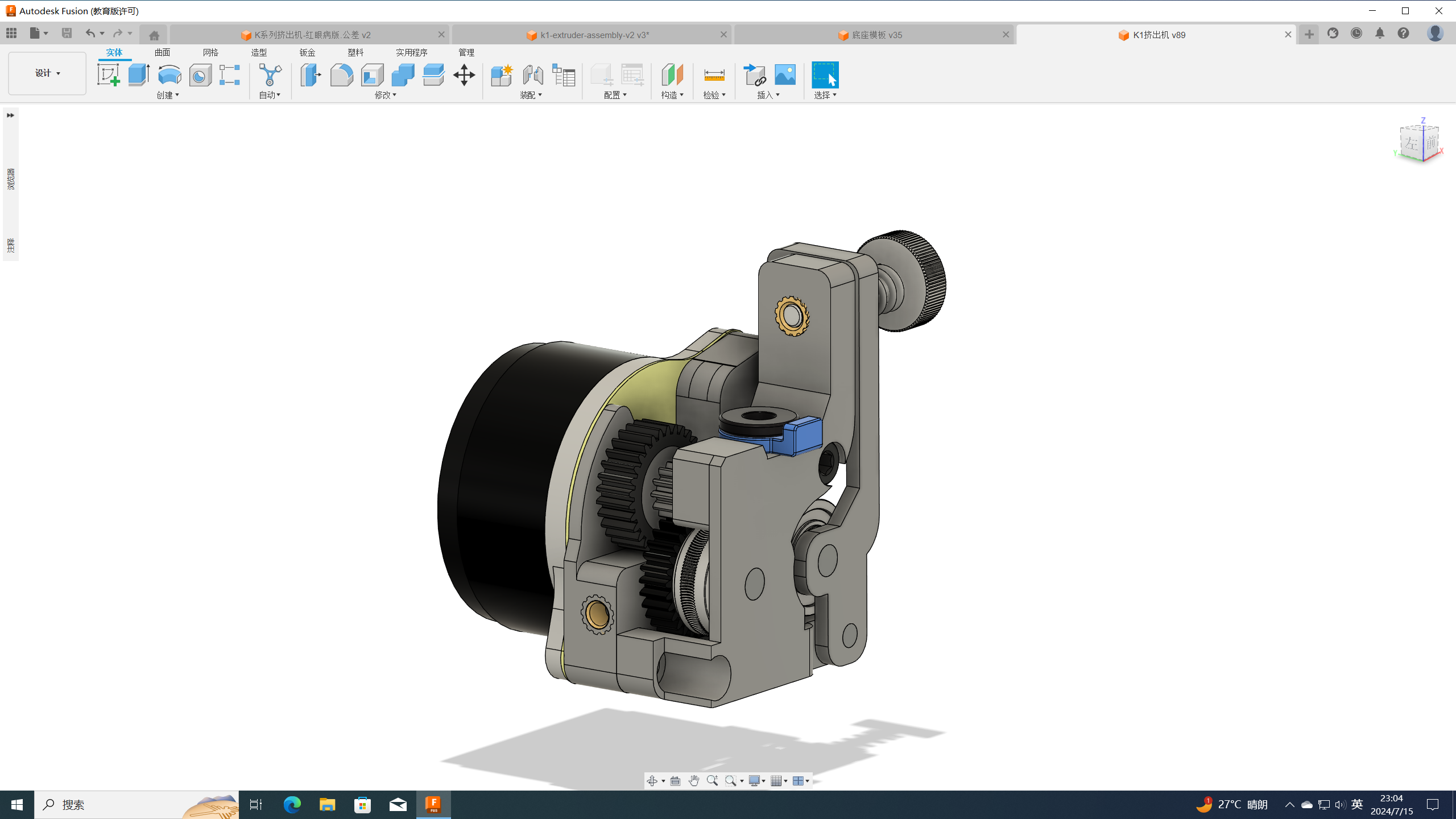
Task: Open the 设计 workspace dropdown
Action: pos(47,73)
